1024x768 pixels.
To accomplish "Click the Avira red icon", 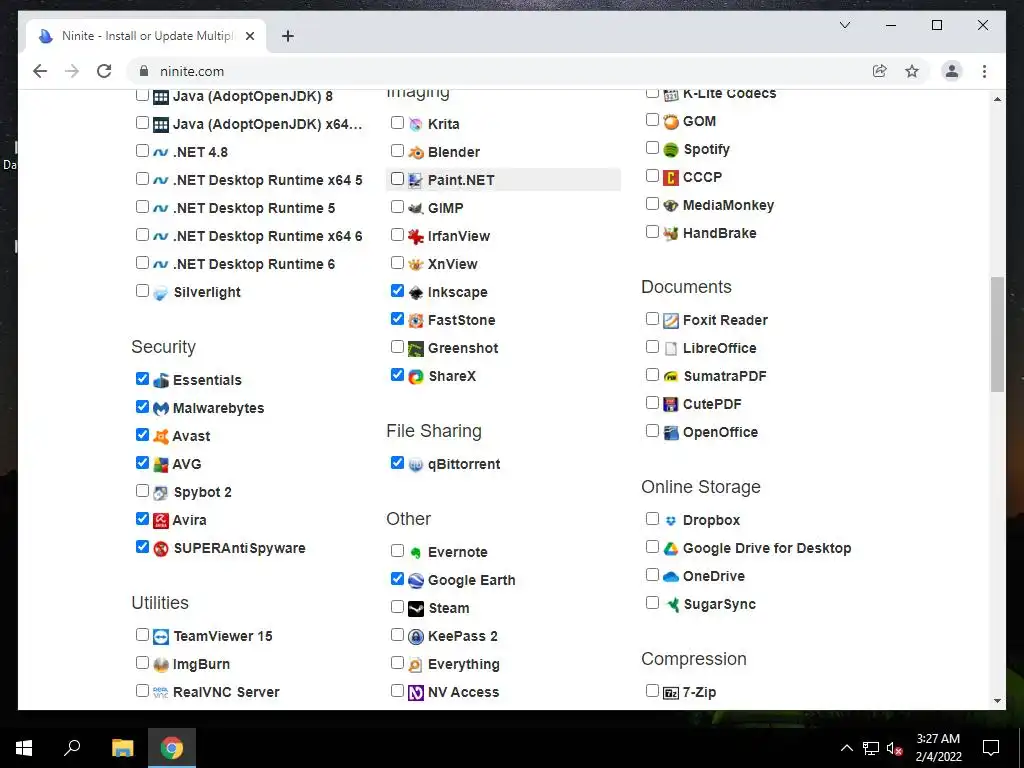I will [x=161, y=520].
